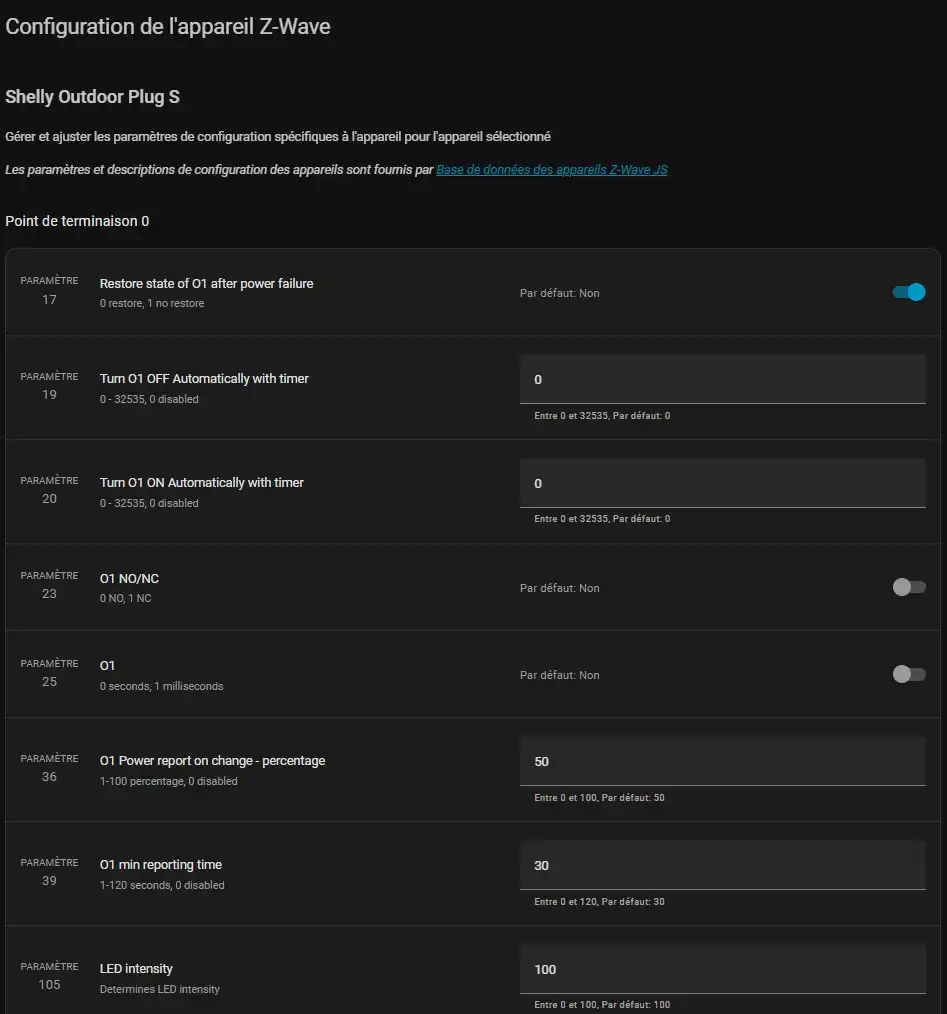Edit the LED intensity value field
The image size is (947, 1014).
[x=722, y=970]
